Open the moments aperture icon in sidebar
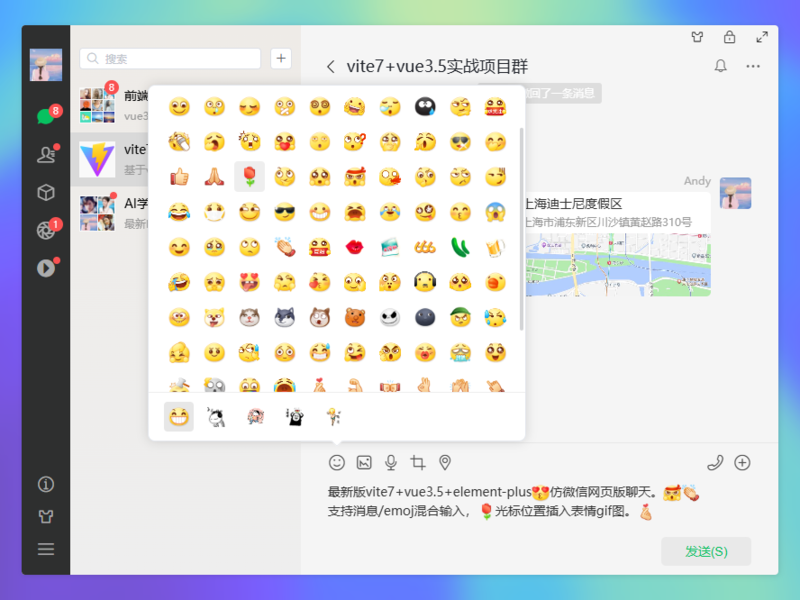Screen dimensions: 800x600 click(x=46, y=230)
